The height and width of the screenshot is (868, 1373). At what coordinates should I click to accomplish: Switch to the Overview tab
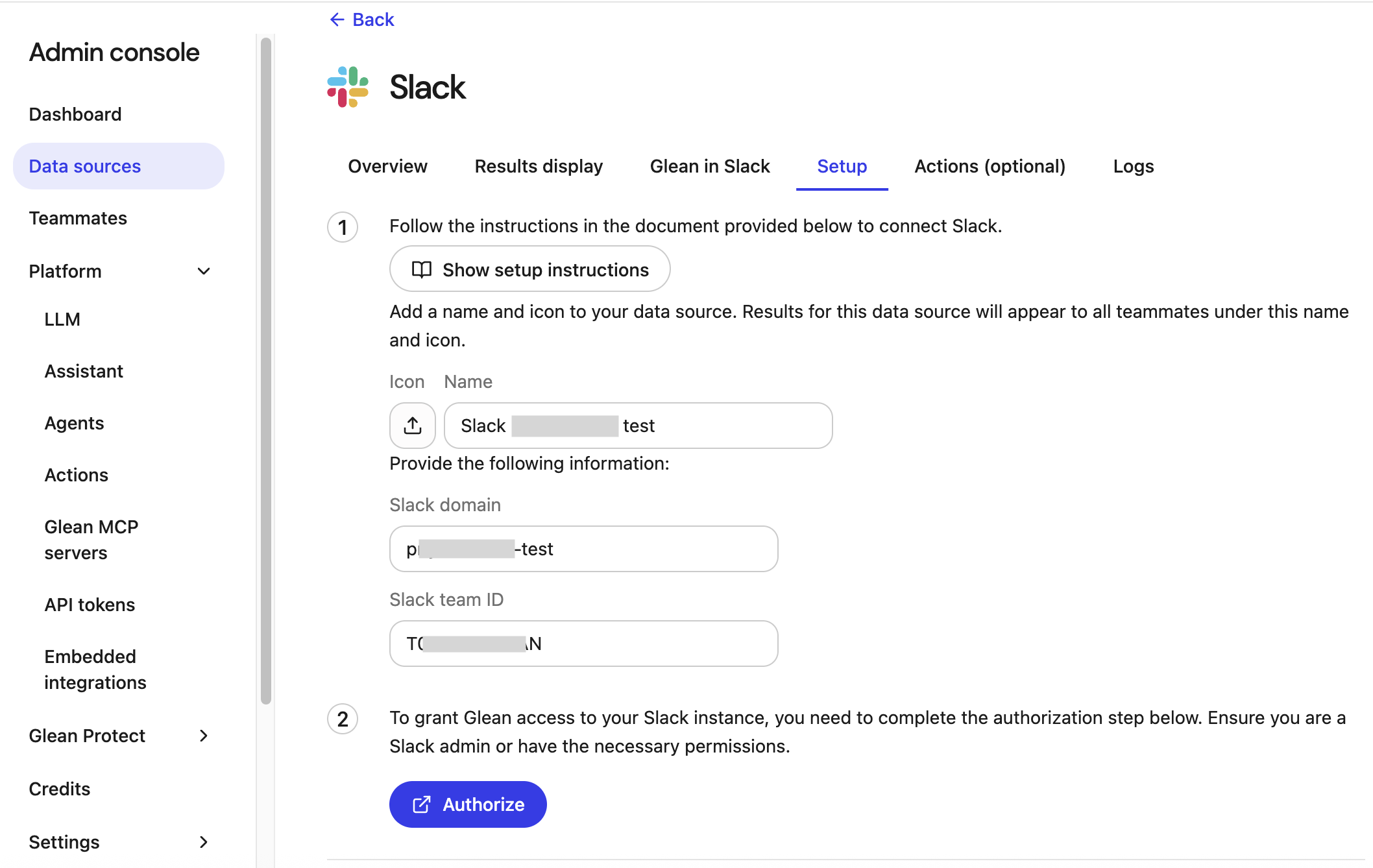pos(387,166)
